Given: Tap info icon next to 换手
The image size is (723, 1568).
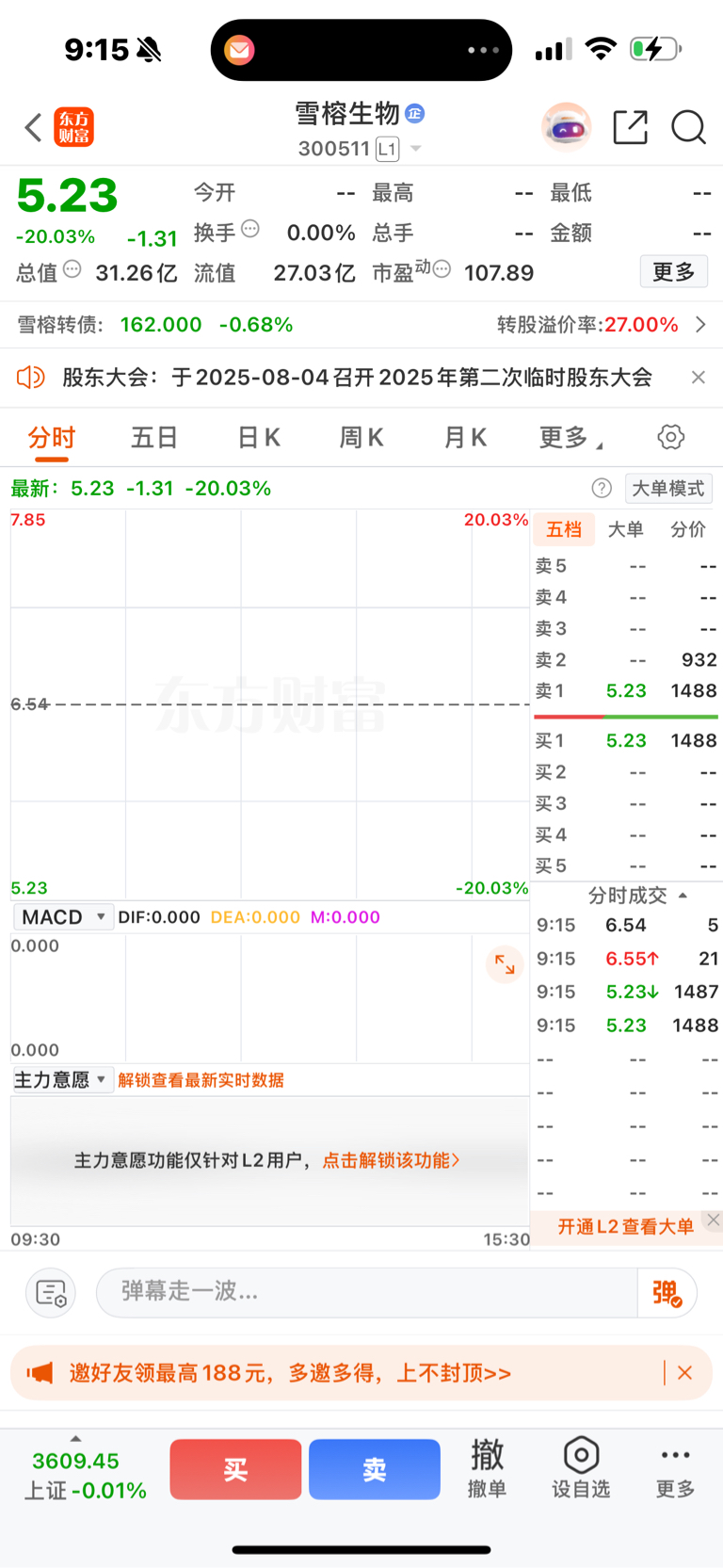Looking at the screenshot, I should tap(250, 228).
